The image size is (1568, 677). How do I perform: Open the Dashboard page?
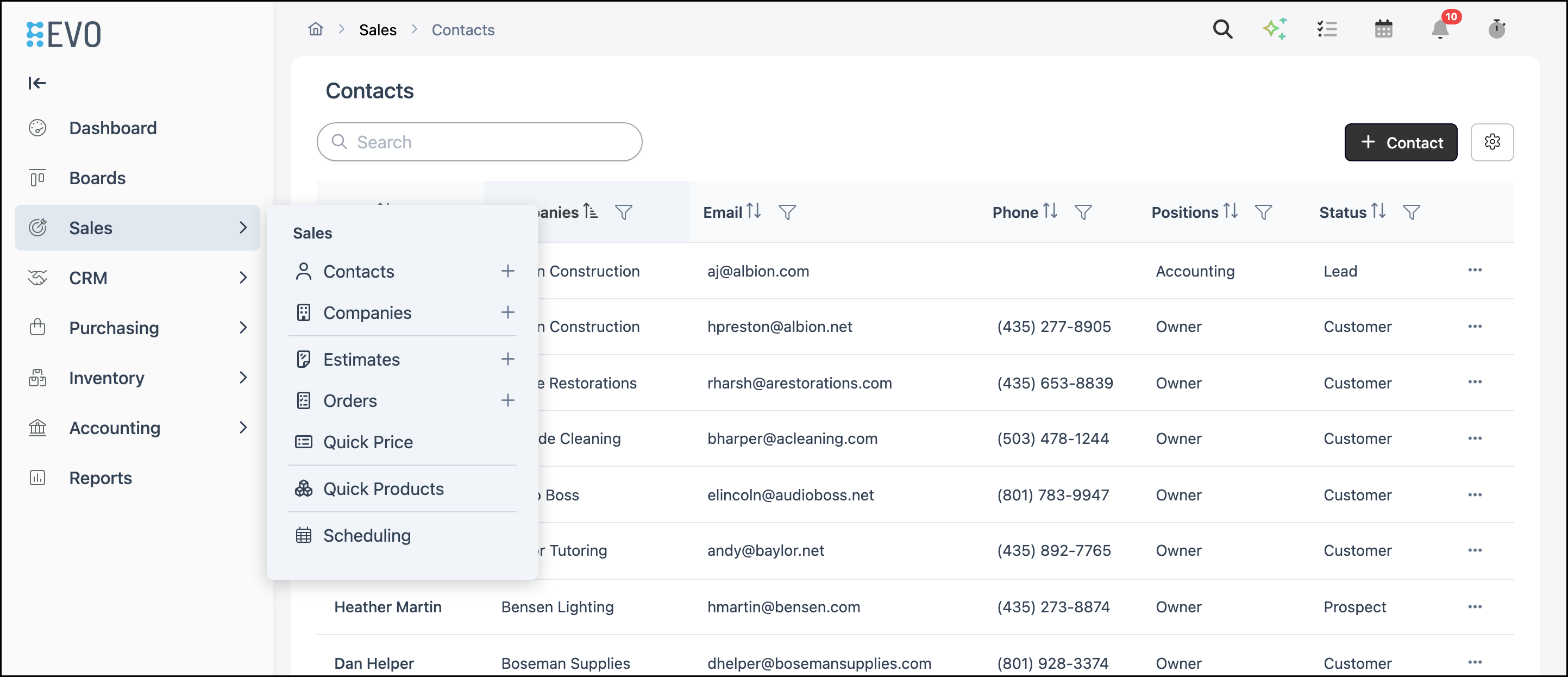(x=112, y=128)
